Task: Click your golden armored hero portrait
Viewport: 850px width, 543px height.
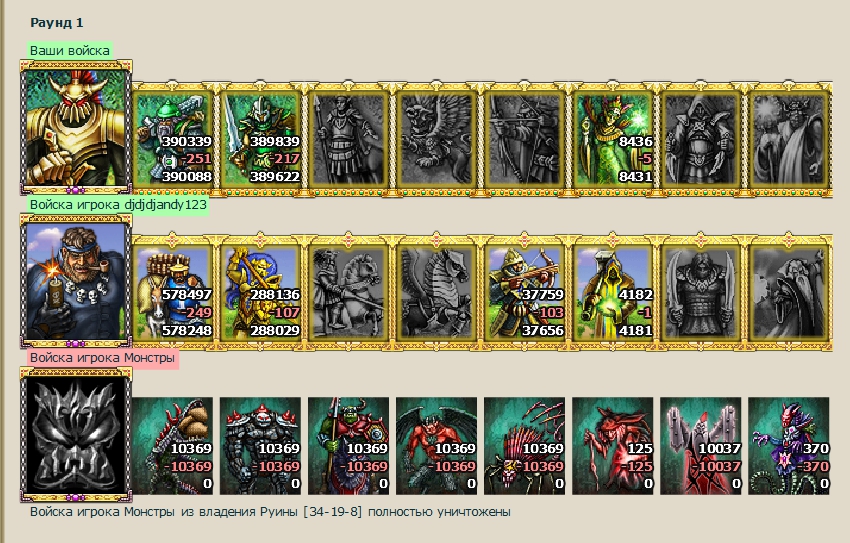Action: (x=76, y=128)
